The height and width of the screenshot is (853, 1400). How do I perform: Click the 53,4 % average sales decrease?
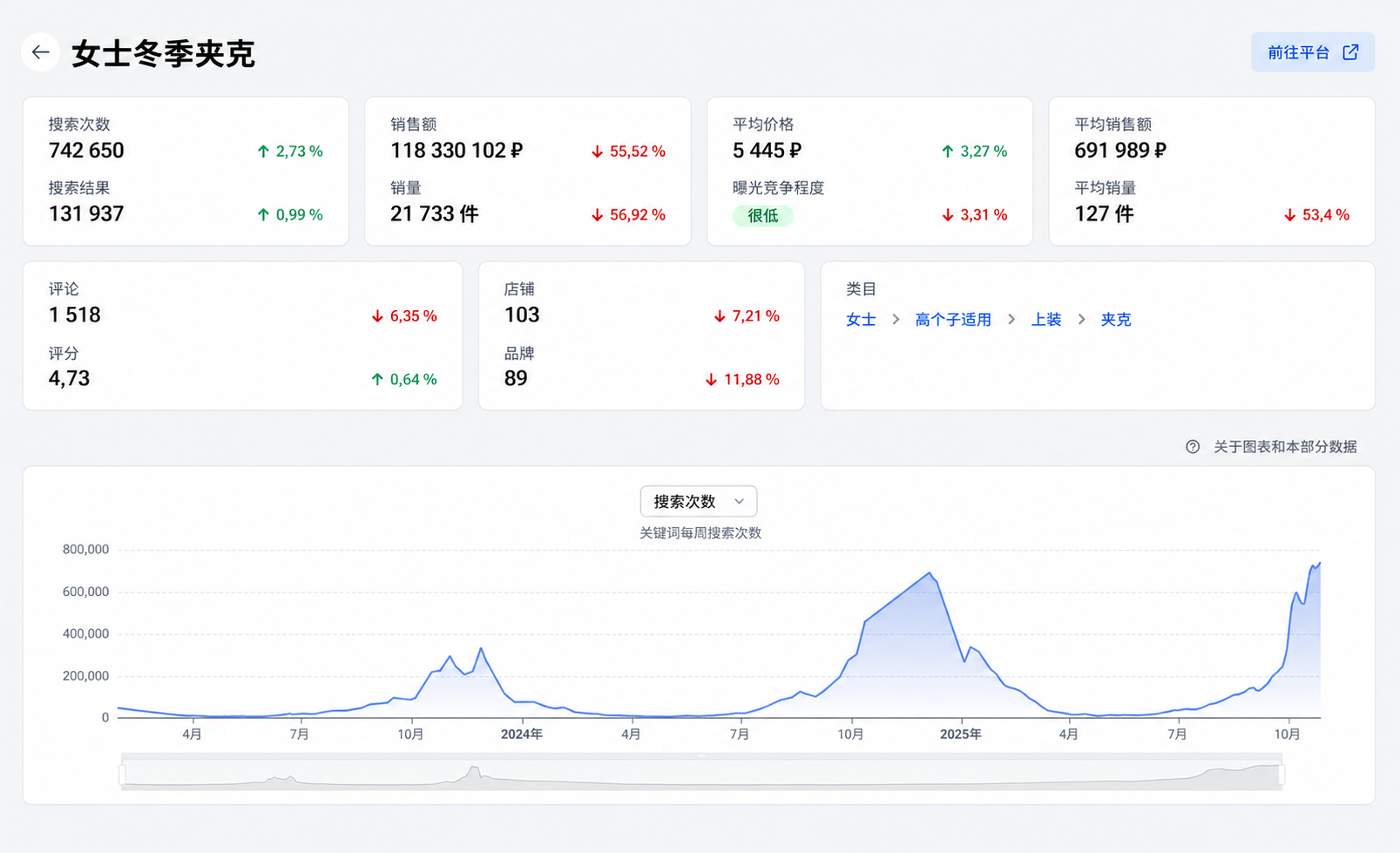pos(1316,215)
